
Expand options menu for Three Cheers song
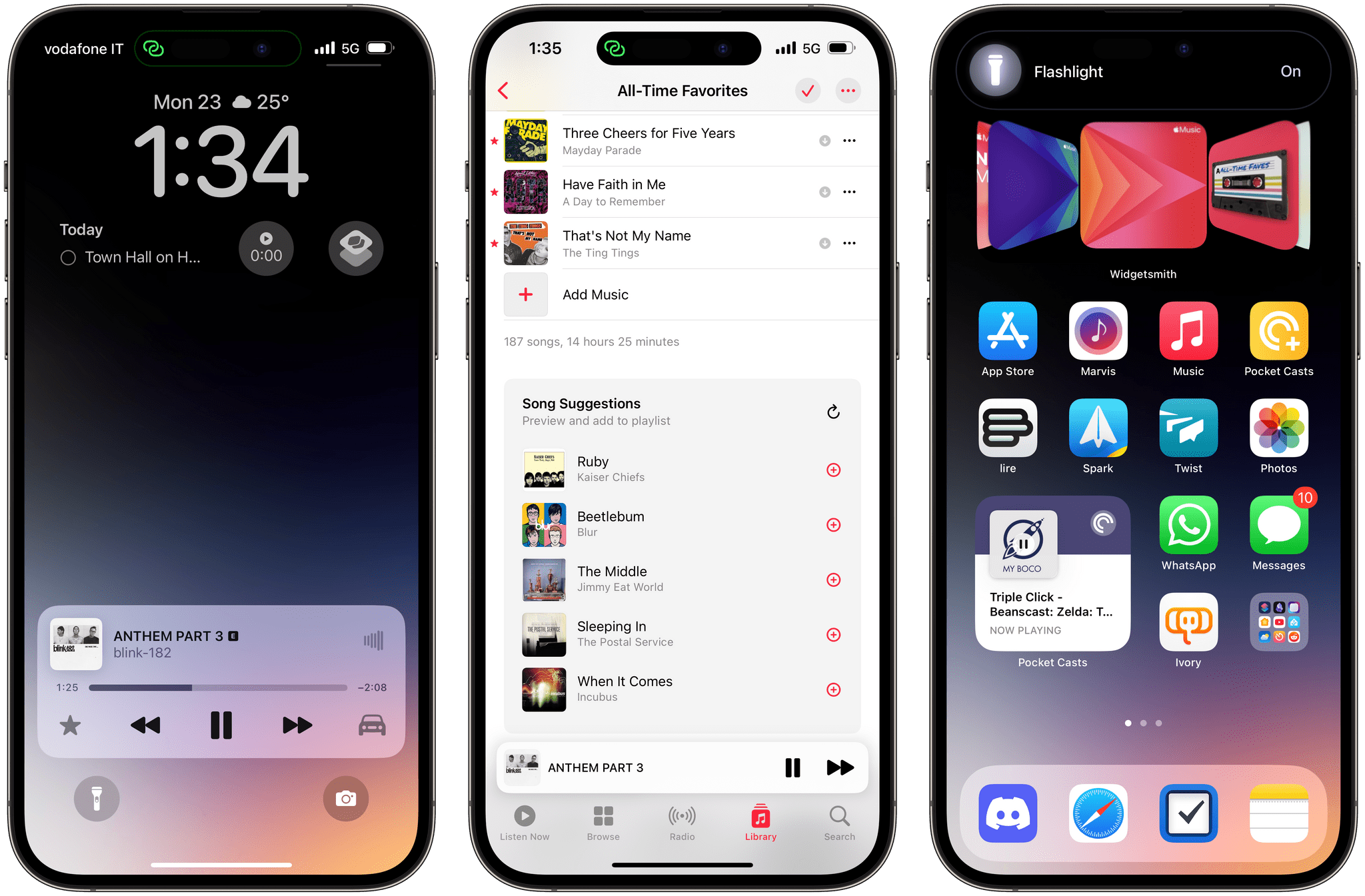pyautogui.click(x=851, y=141)
